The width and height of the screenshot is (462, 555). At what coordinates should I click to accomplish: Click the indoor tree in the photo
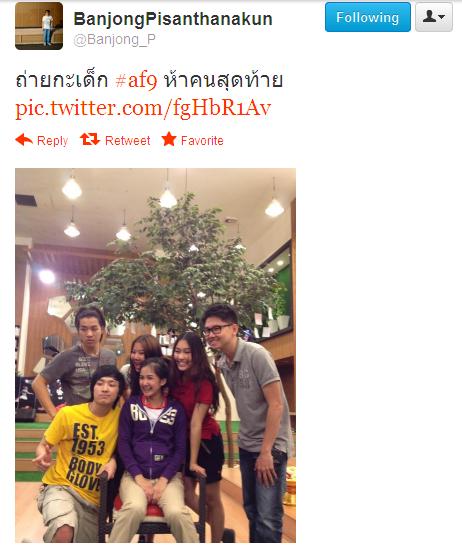pos(177,262)
